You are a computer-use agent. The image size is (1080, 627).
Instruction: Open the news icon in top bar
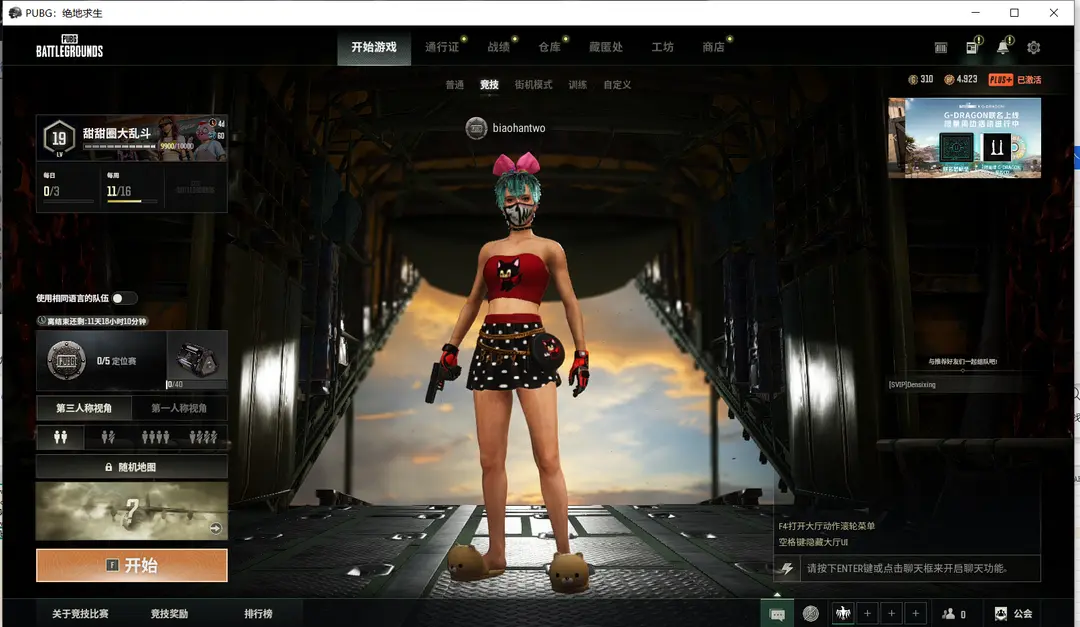tap(972, 47)
